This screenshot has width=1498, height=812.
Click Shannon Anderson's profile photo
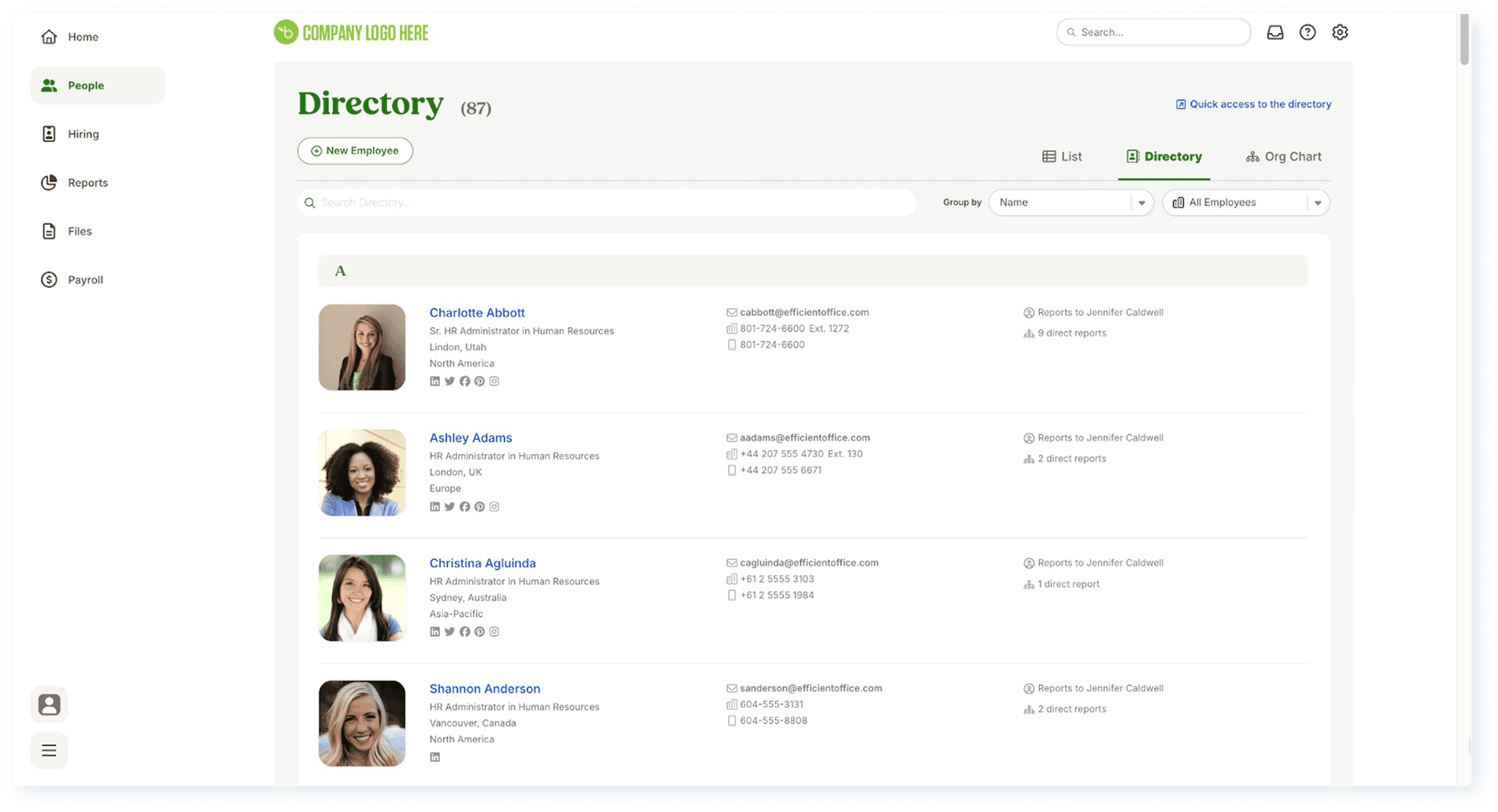tap(362, 723)
